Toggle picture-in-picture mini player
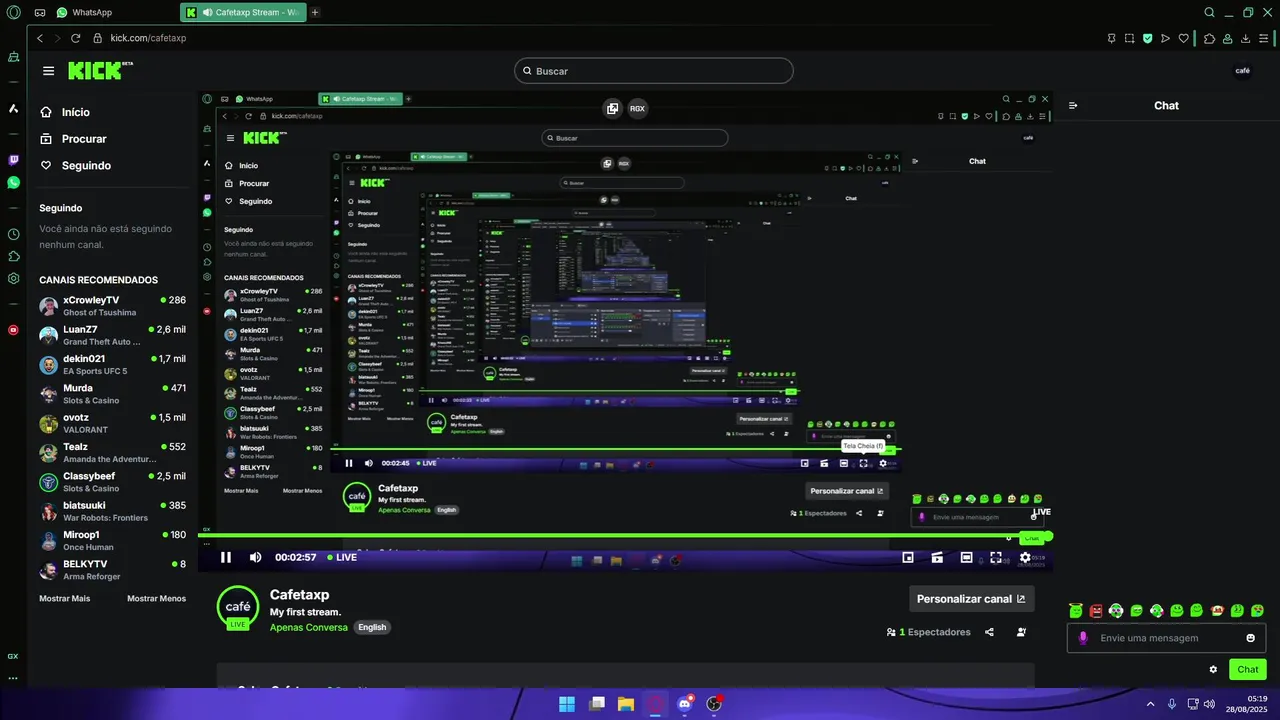This screenshot has width=1280, height=720. [x=908, y=557]
